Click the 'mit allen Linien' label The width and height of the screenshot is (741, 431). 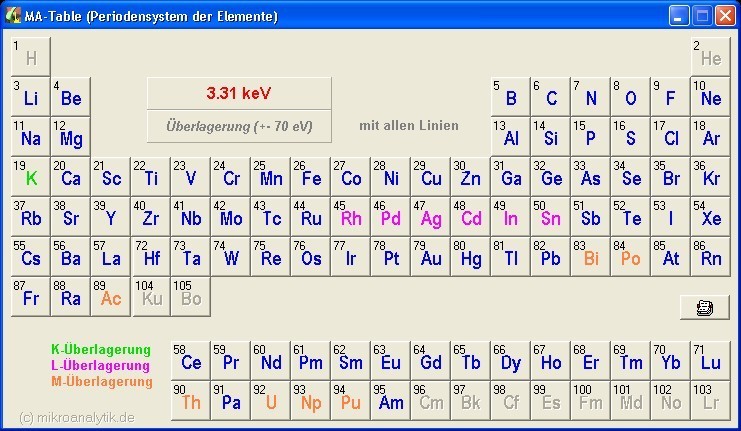409,126
